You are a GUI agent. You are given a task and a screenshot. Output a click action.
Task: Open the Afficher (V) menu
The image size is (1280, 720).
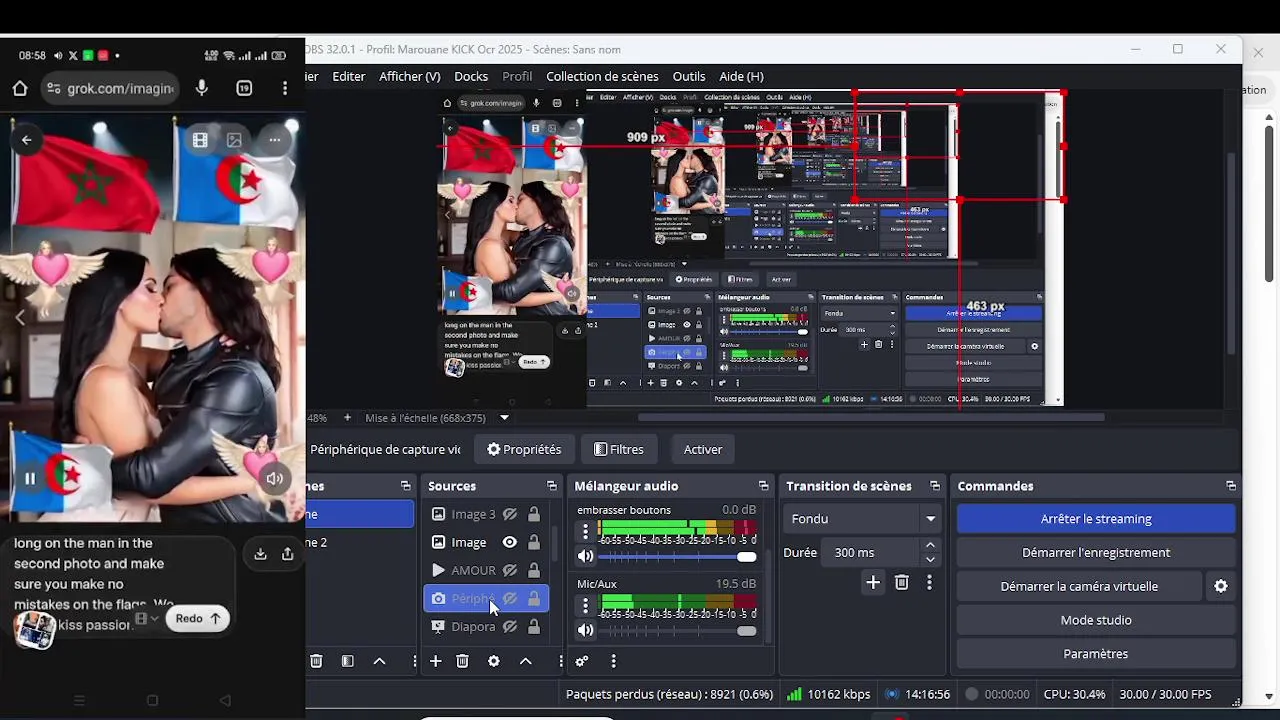pos(410,76)
